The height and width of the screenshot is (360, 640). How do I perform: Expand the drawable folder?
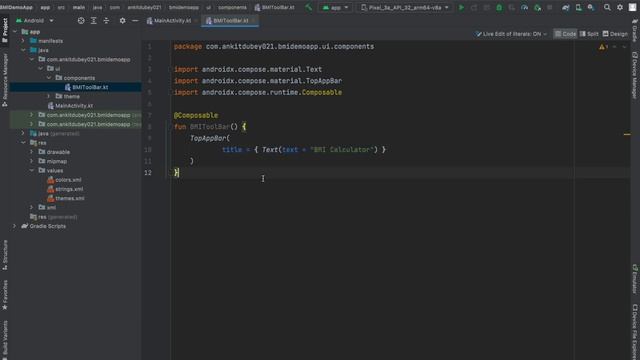32,152
